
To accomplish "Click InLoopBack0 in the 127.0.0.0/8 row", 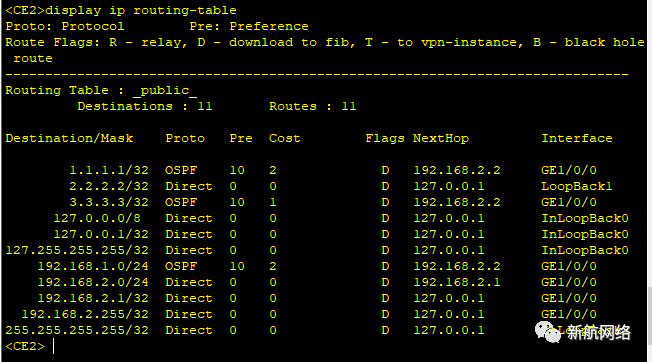I will pyautogui.click(x=585, y=218).
